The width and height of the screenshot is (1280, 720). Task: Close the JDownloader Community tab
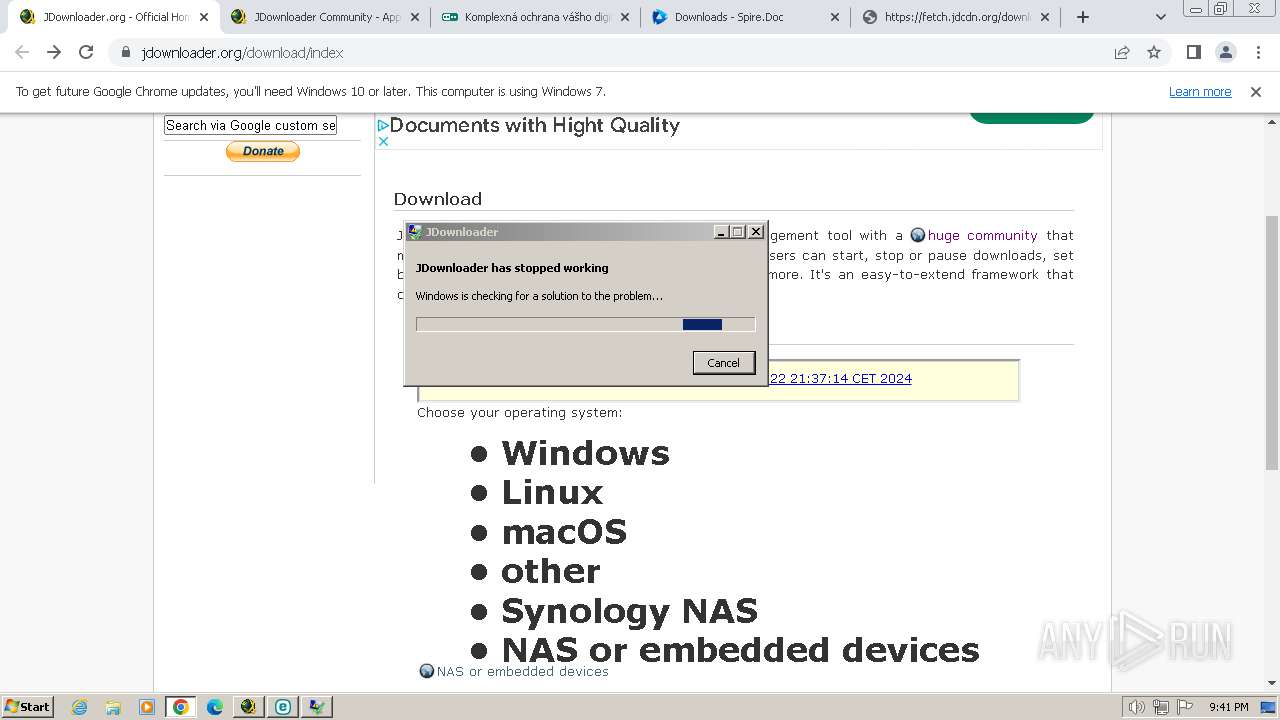point(414,17)
